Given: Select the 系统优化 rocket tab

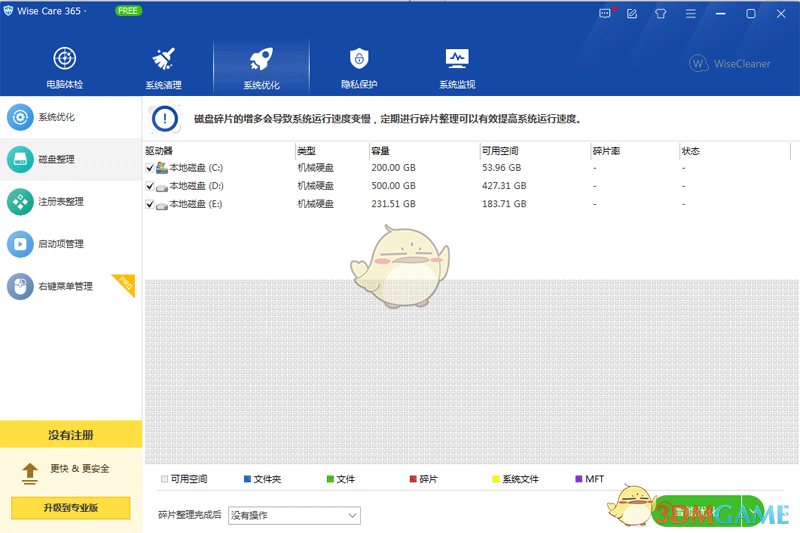Looking at the screenshot, I should click(261, 67).
